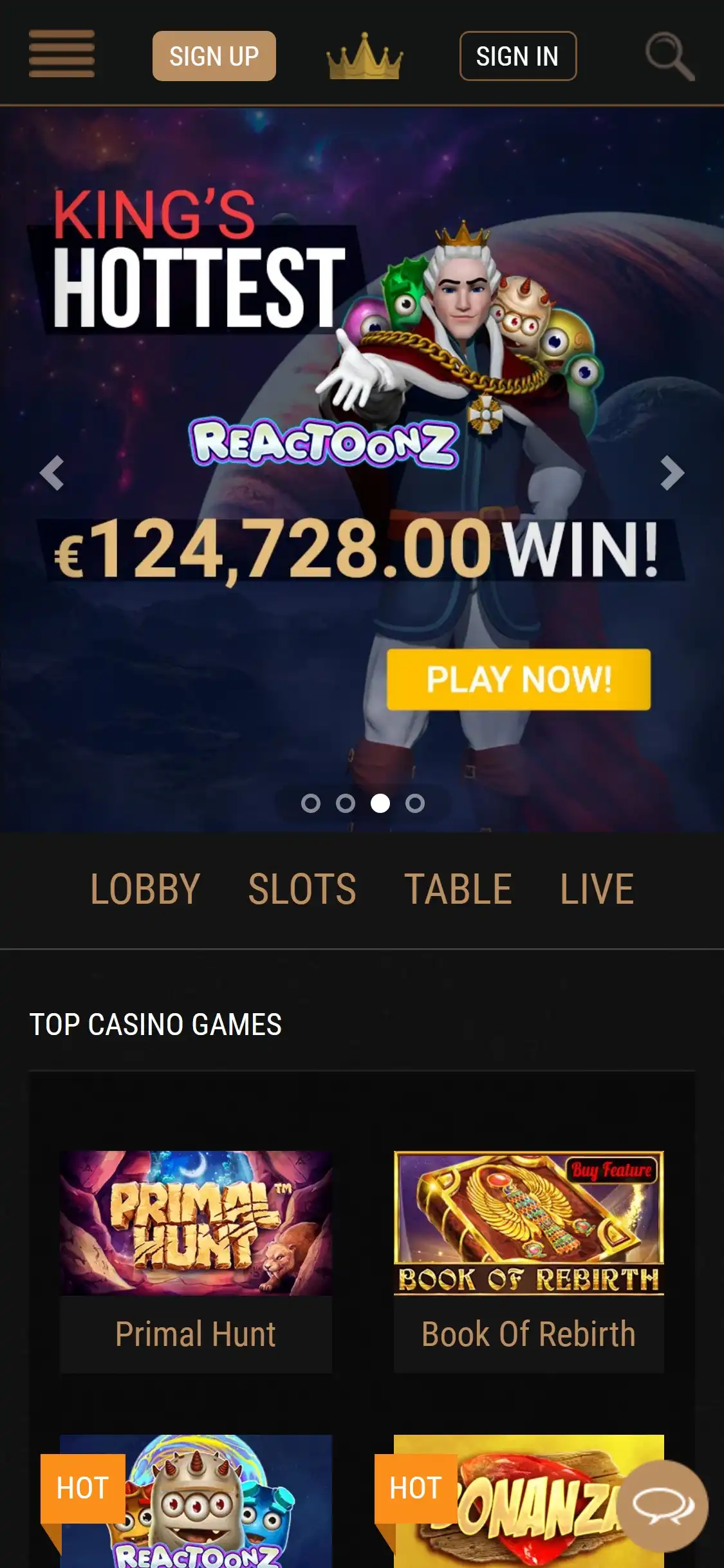Open the TABLE games tab
This screenshot has height=1568, width=724.
(458, 889)
